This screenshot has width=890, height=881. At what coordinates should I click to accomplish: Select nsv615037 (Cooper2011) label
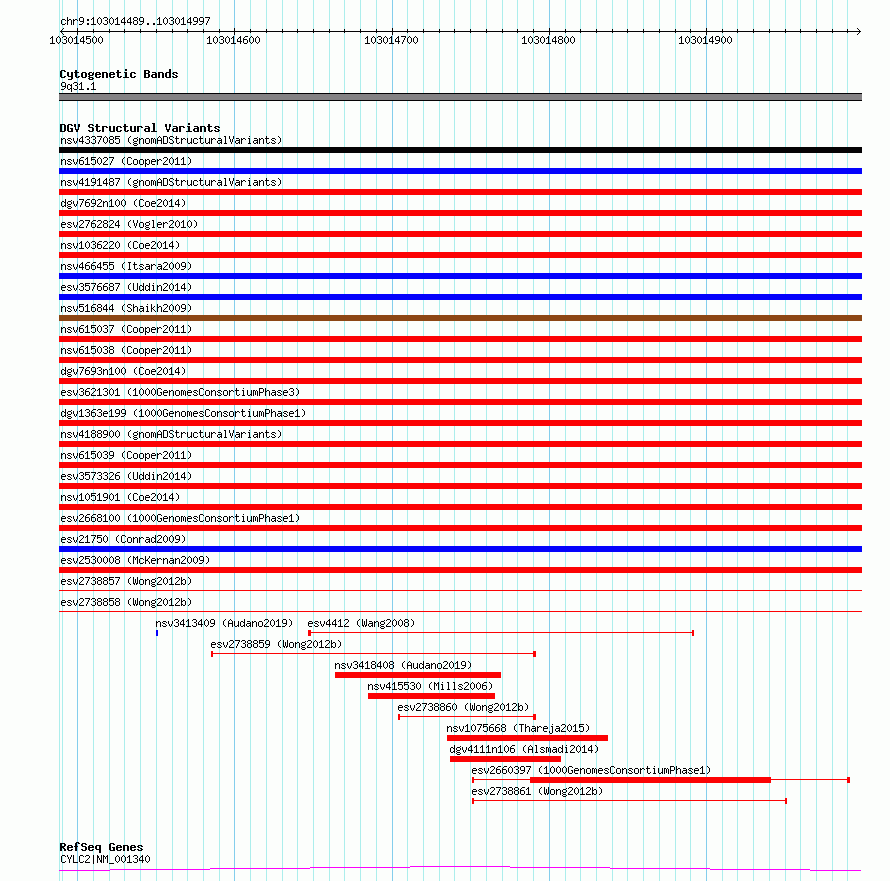[126, 329]
